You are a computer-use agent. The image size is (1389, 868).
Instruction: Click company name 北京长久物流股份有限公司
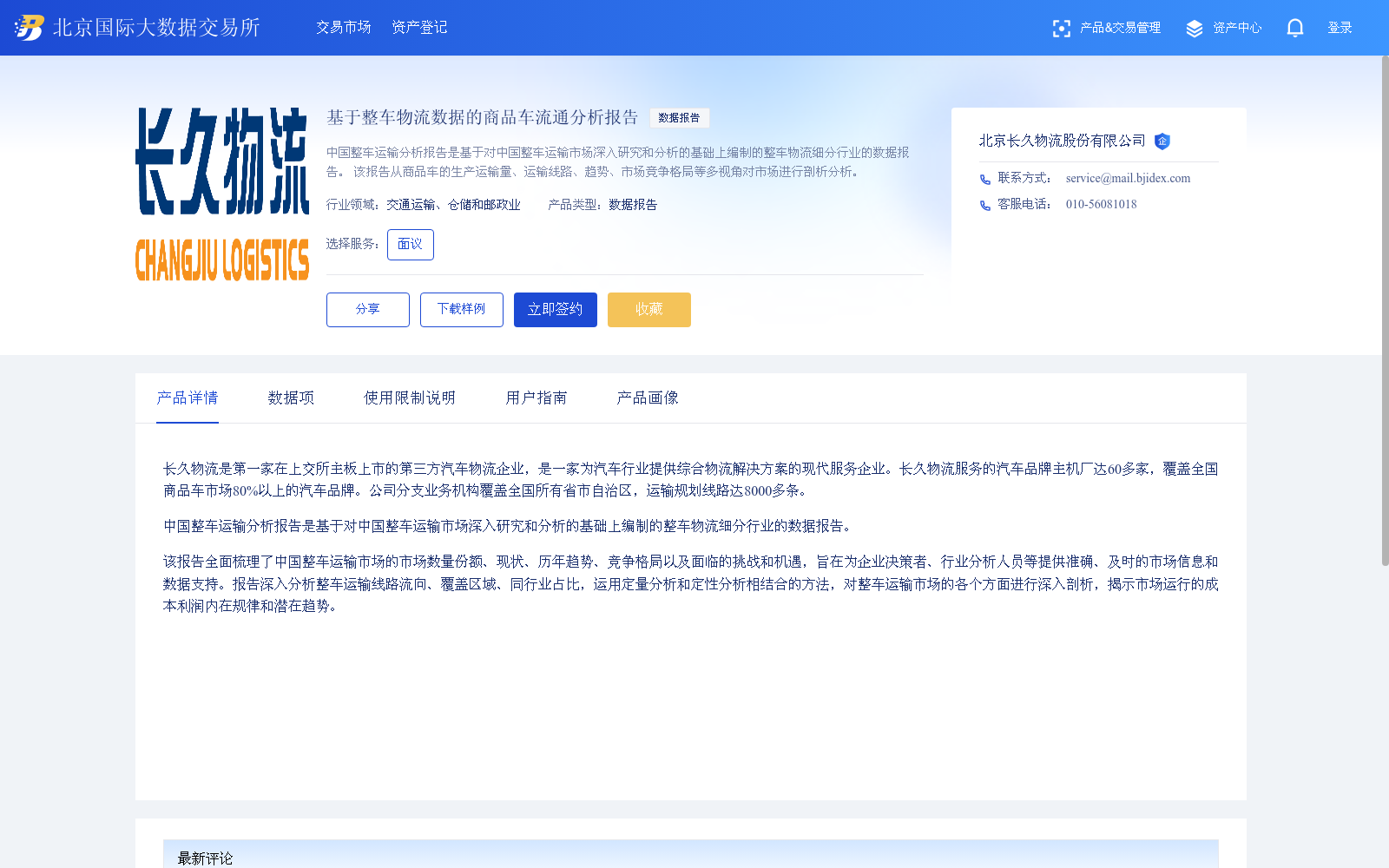(1063, 141)
